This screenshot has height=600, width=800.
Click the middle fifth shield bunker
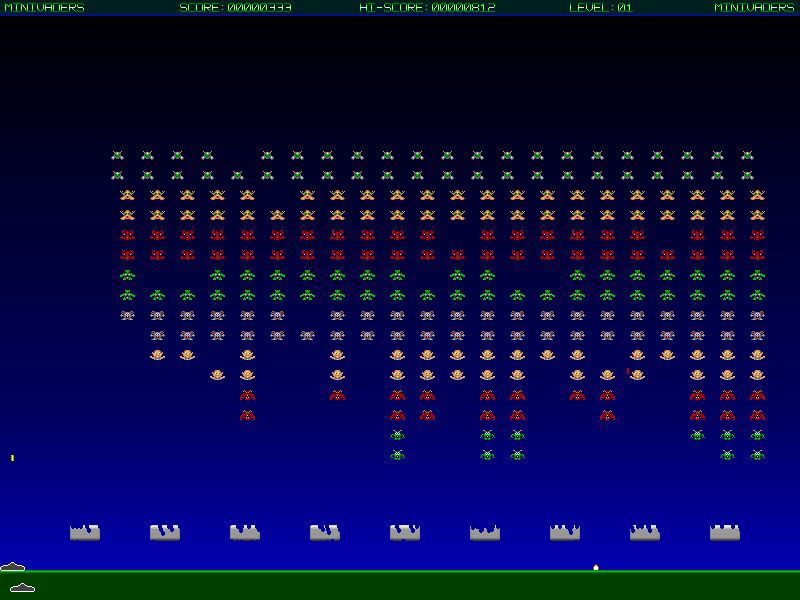click(x=405, y=532)
